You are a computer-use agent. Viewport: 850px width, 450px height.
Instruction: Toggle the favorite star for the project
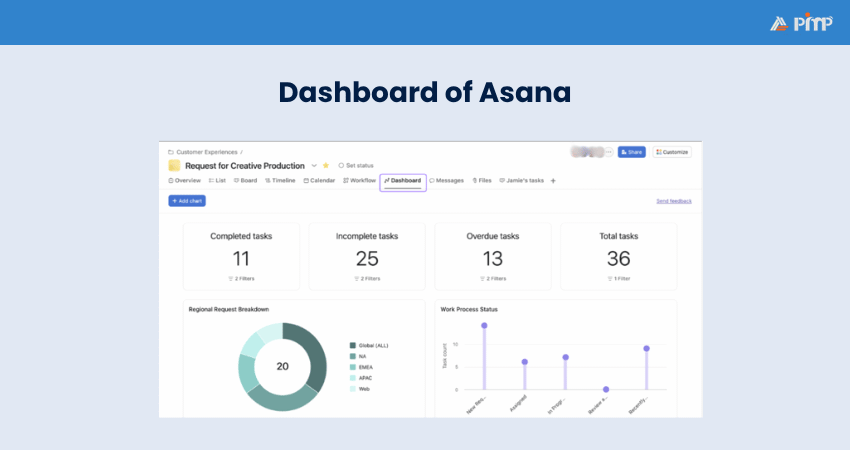[326, 165]
